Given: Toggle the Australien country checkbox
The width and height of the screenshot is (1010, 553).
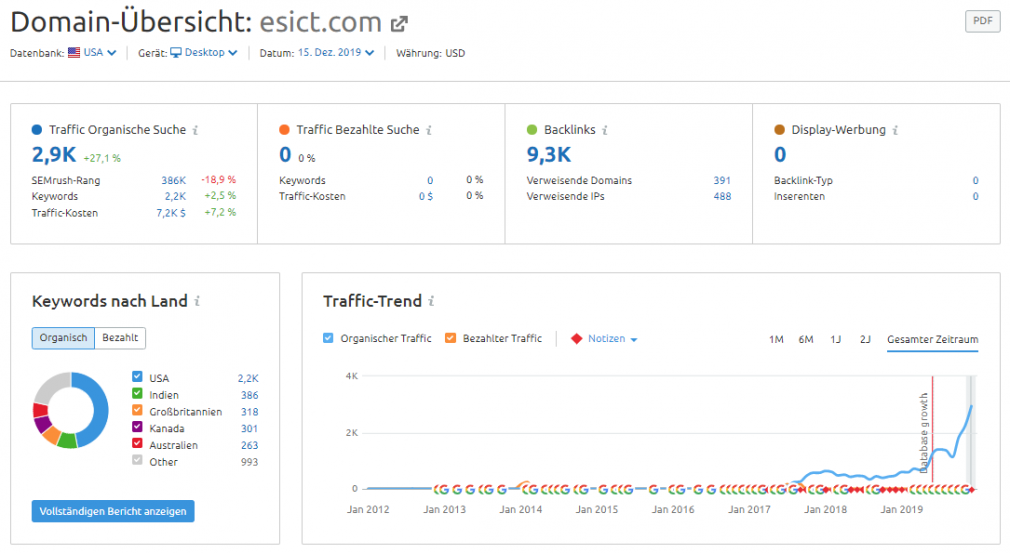Looking at the screenshot, I should (x=137, y=444).
